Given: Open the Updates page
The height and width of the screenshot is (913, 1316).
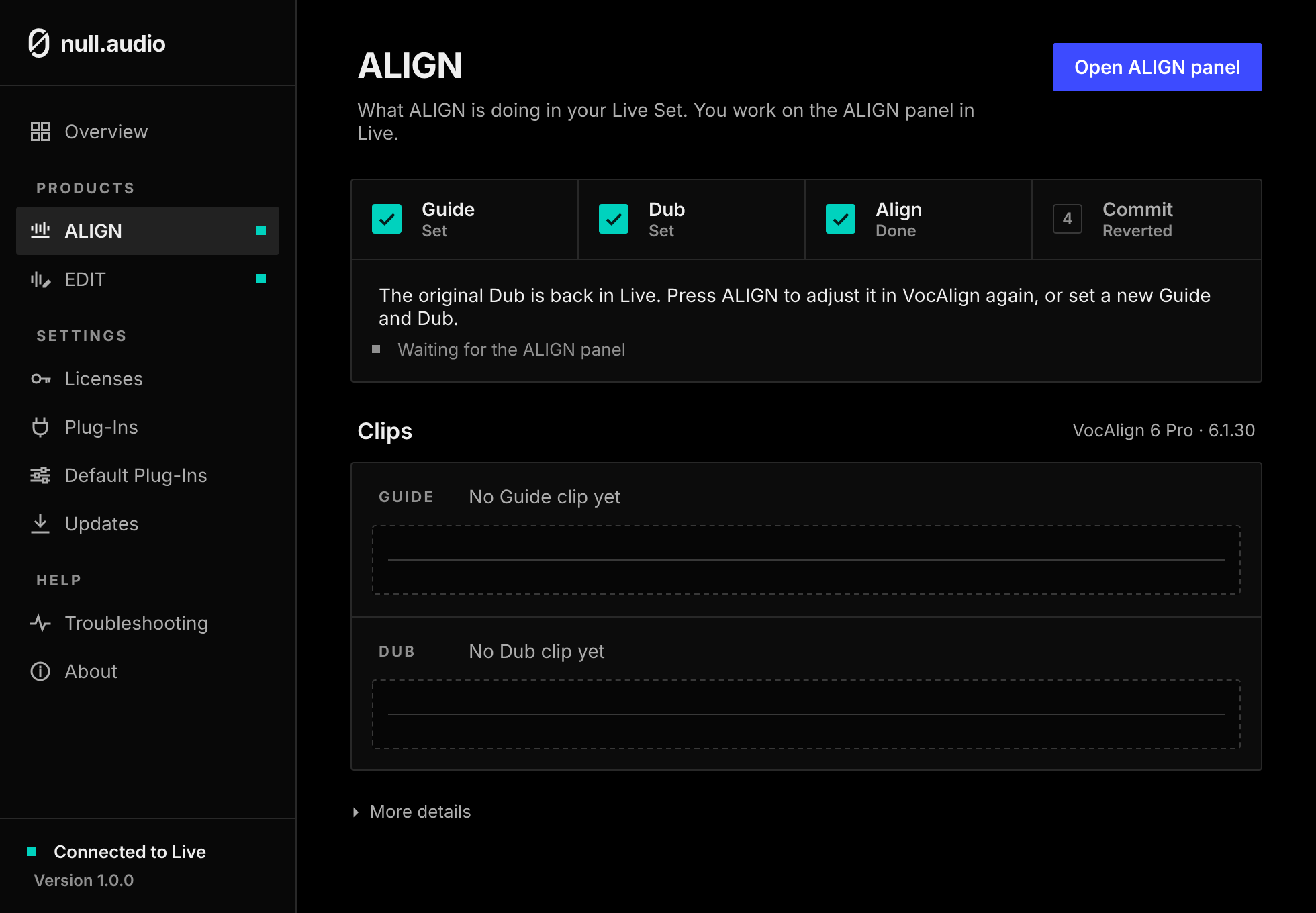Looking at the screenshot, I should point(148,524).
